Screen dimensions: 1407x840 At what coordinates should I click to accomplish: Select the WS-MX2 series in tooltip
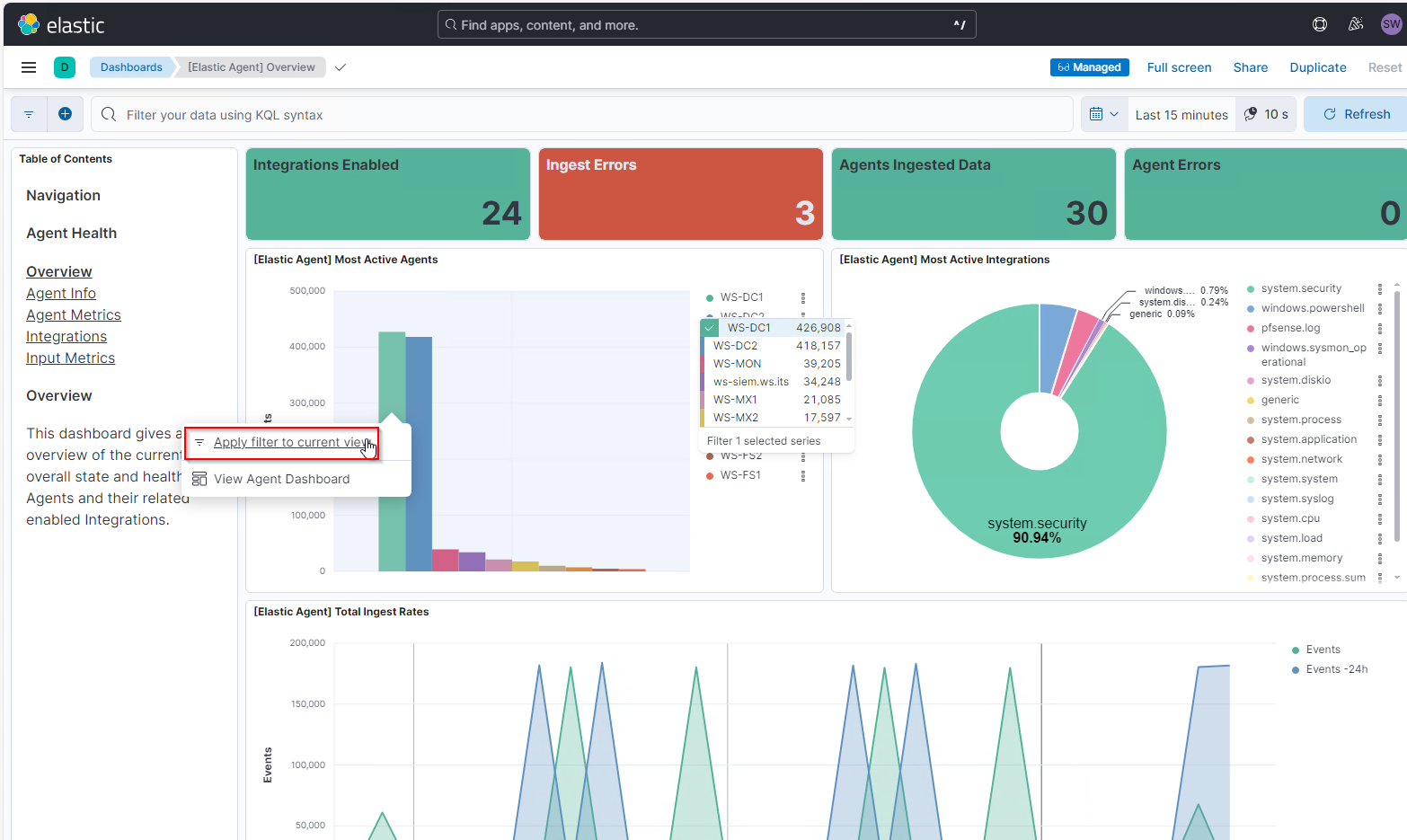pos(772,418)
